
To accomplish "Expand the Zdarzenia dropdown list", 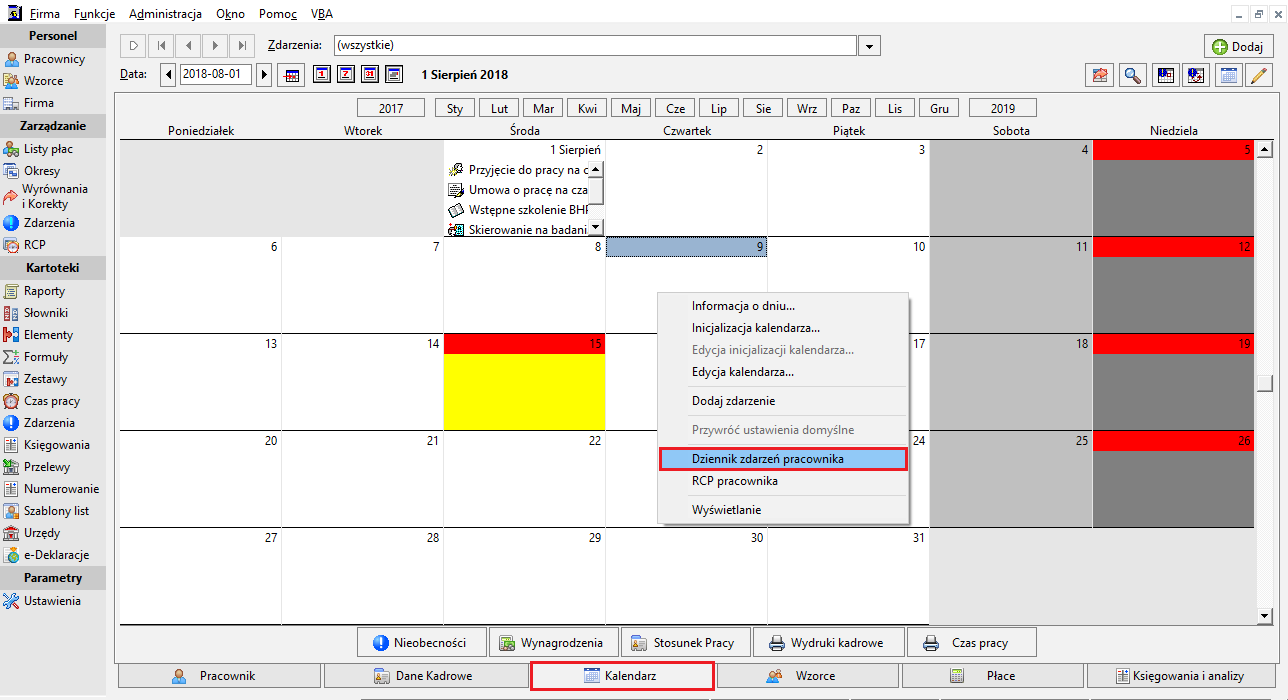I will (x=870, y=46).
